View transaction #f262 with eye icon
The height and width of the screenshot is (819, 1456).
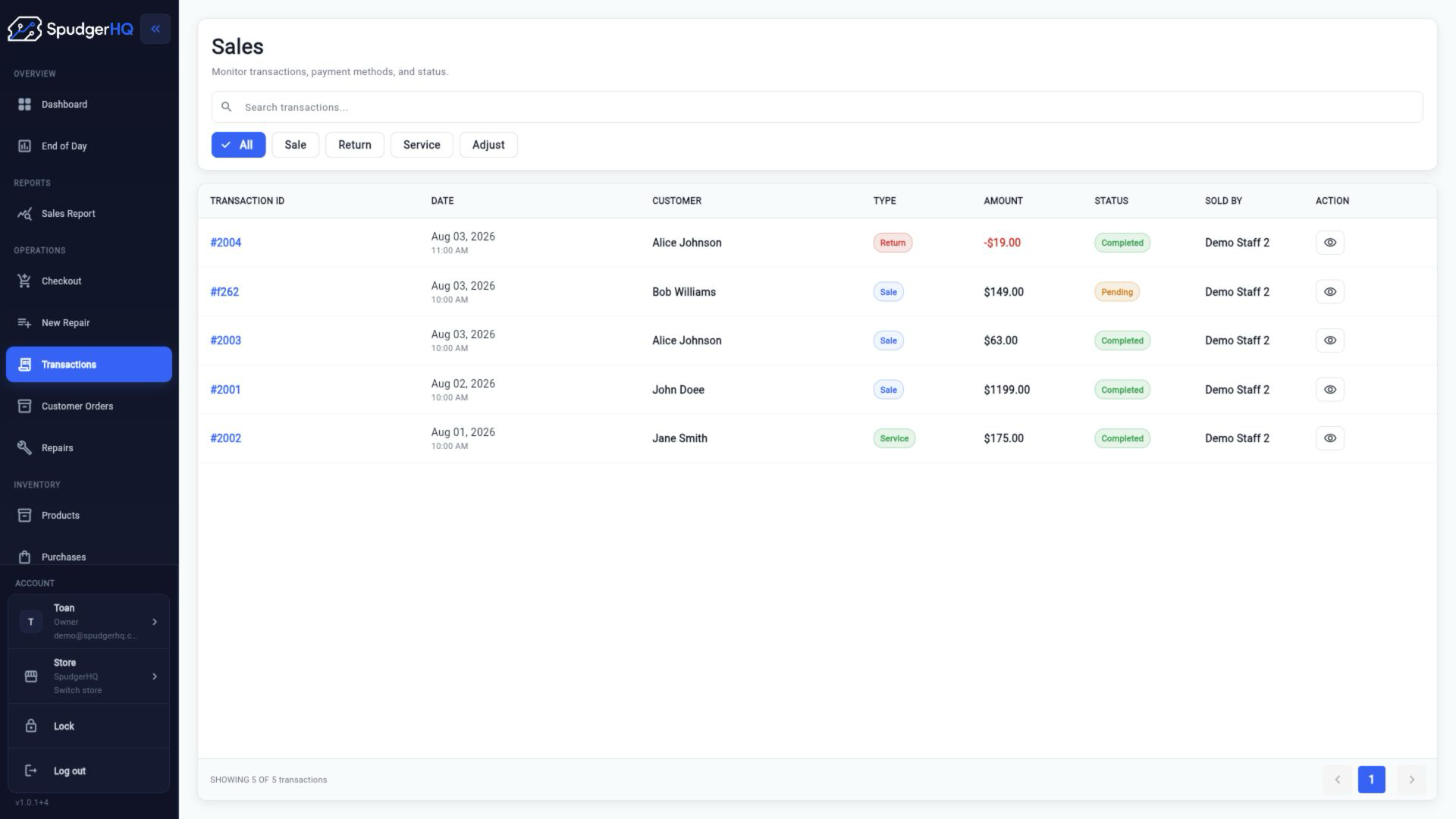(1329, 292)
